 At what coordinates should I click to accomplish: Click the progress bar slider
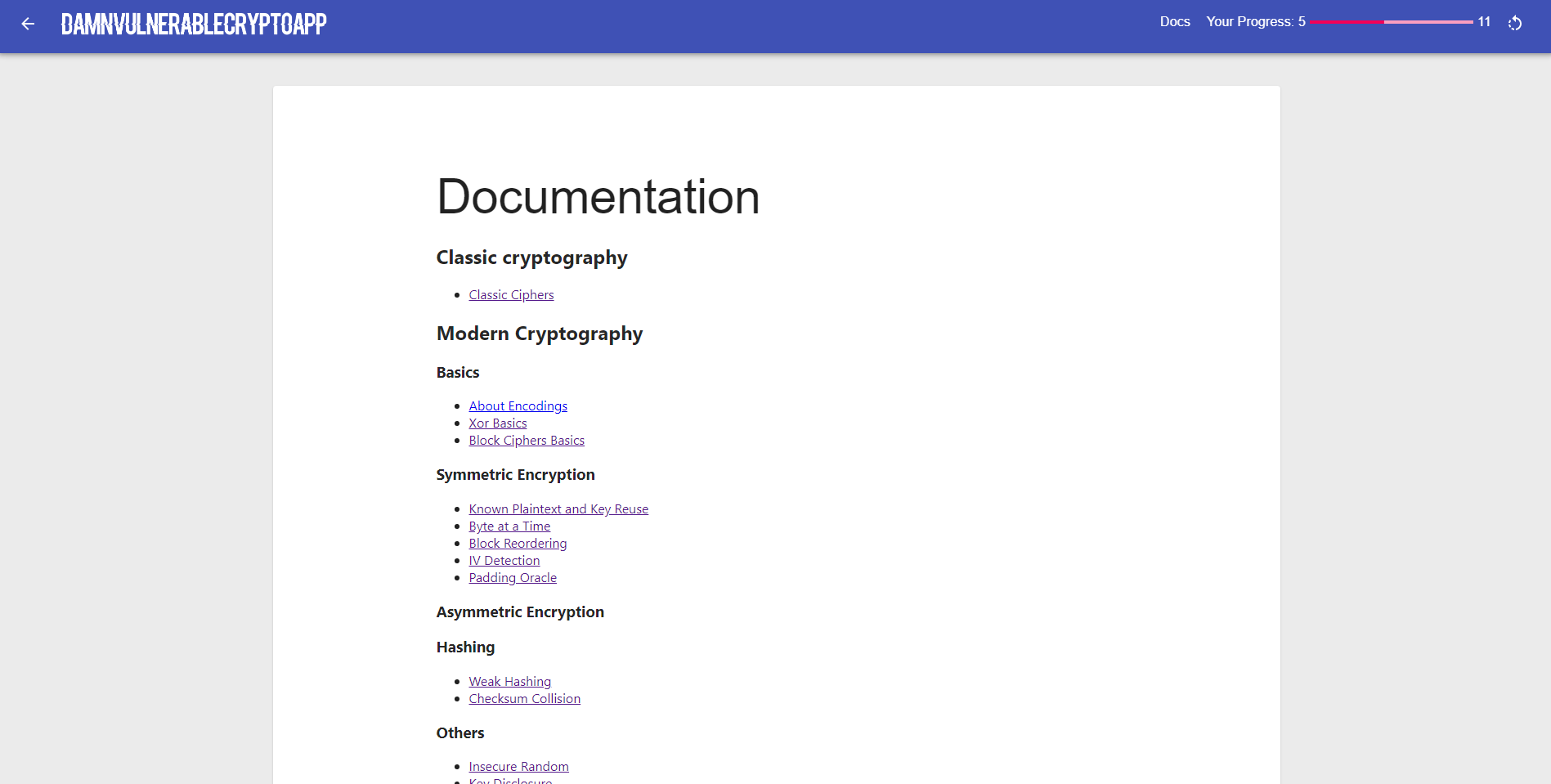point(1391,22)
